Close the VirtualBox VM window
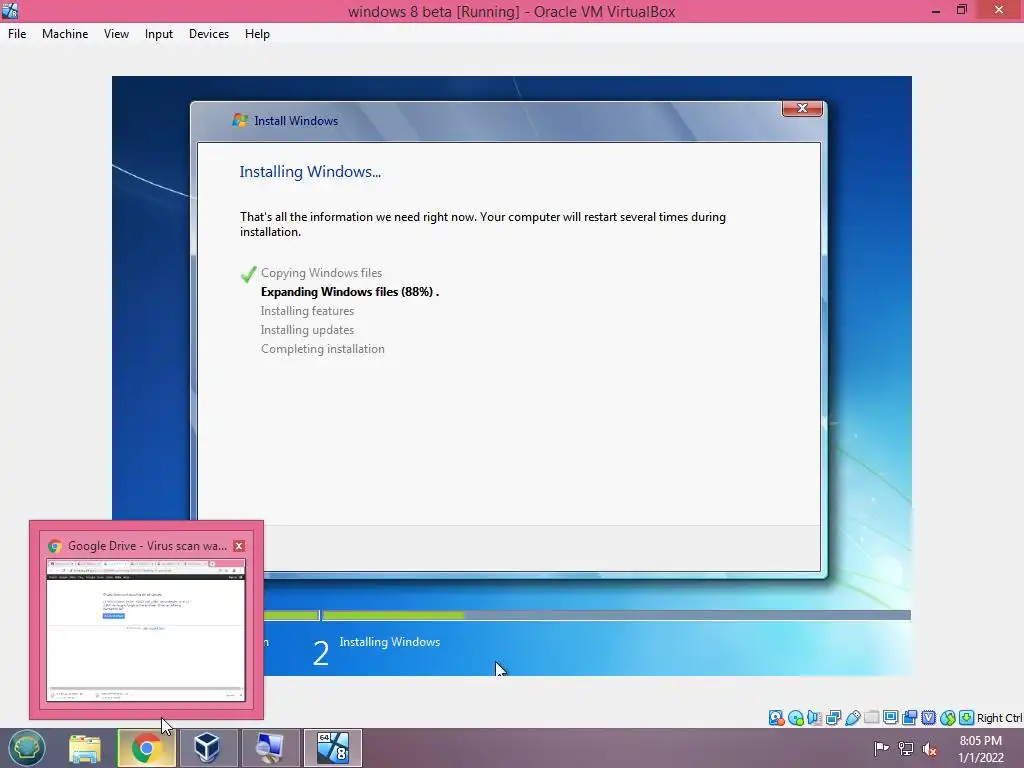 999,10
